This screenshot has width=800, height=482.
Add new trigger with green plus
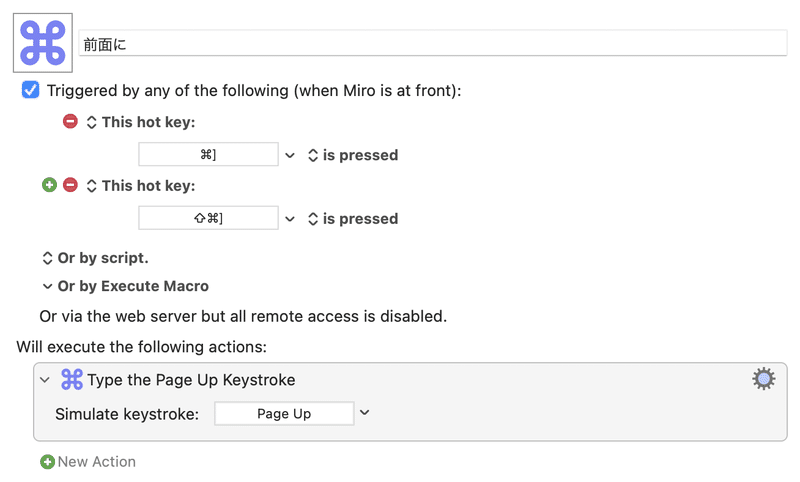coord(49,185)
